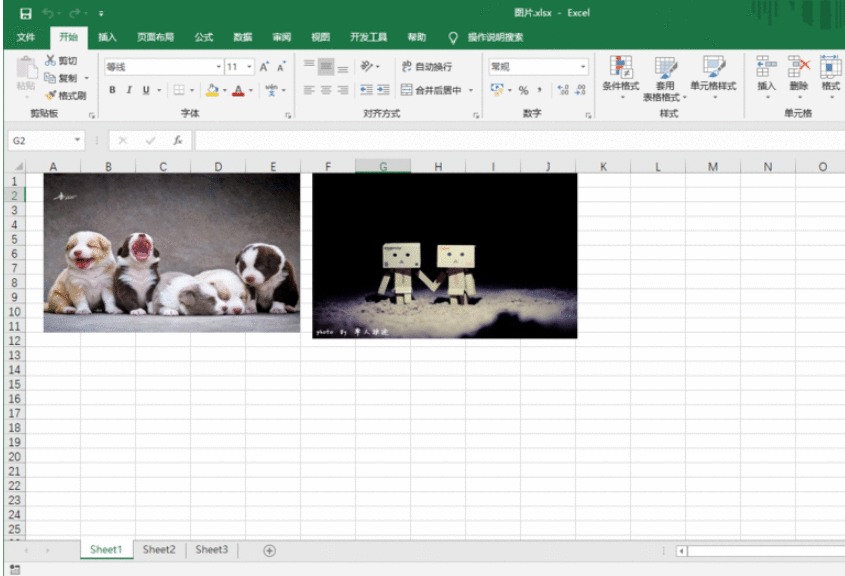Click the Increase Indent icon

click(x=383, y=90)
